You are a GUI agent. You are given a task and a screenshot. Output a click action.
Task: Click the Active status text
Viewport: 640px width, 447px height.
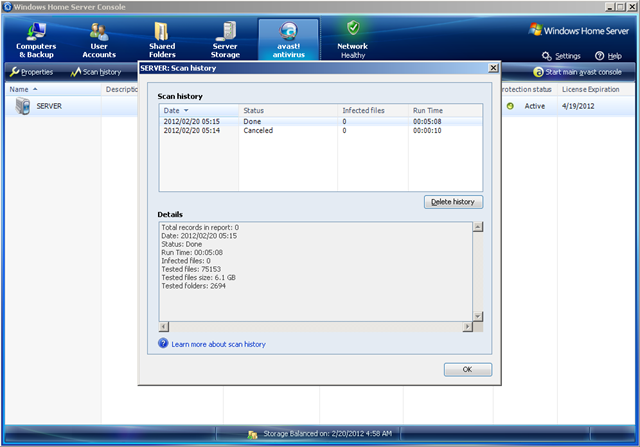[x=534, y=106]
